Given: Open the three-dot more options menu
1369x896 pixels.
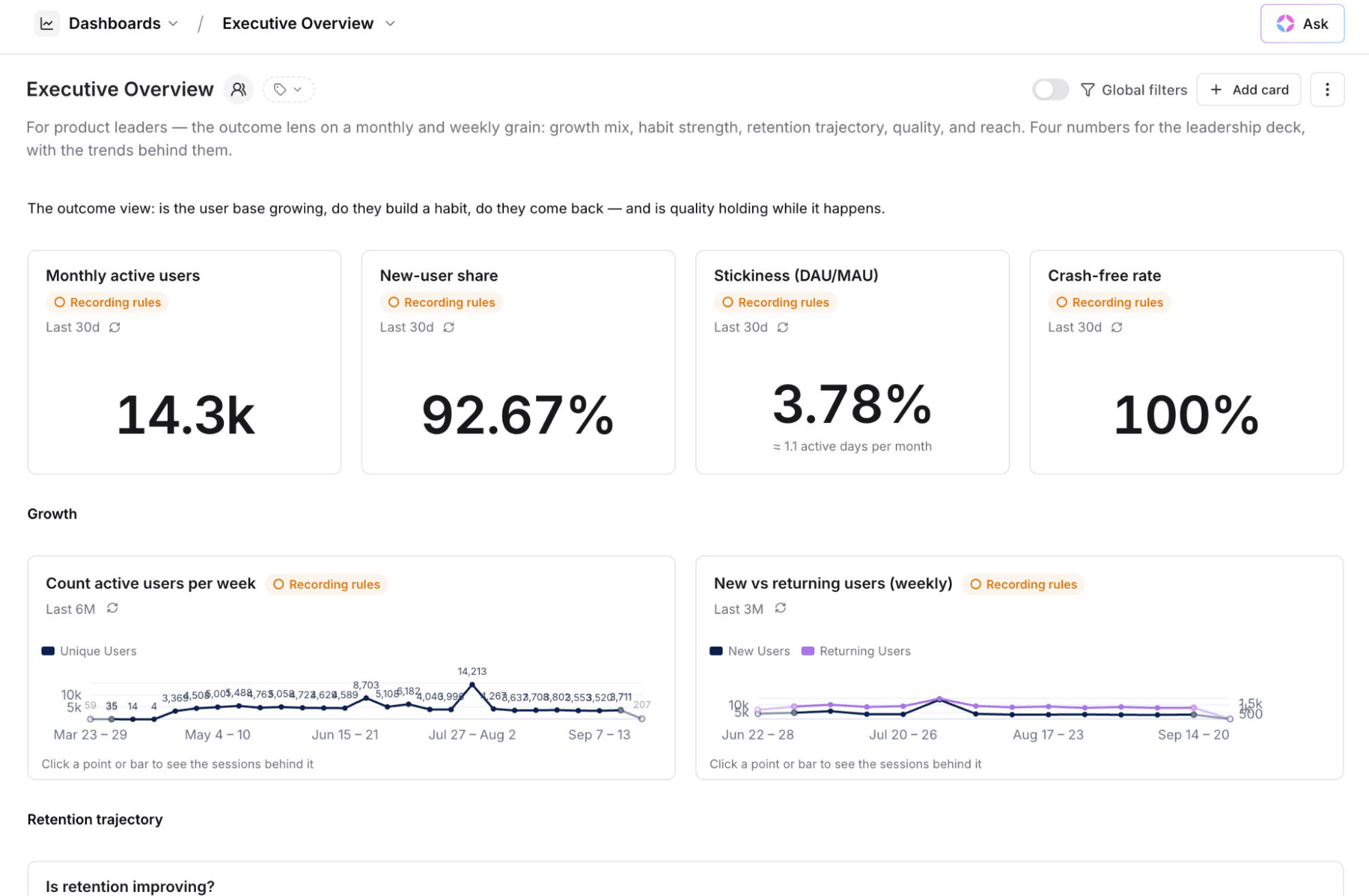Looking at the screenshot, I should click(x=1327, y=90).
